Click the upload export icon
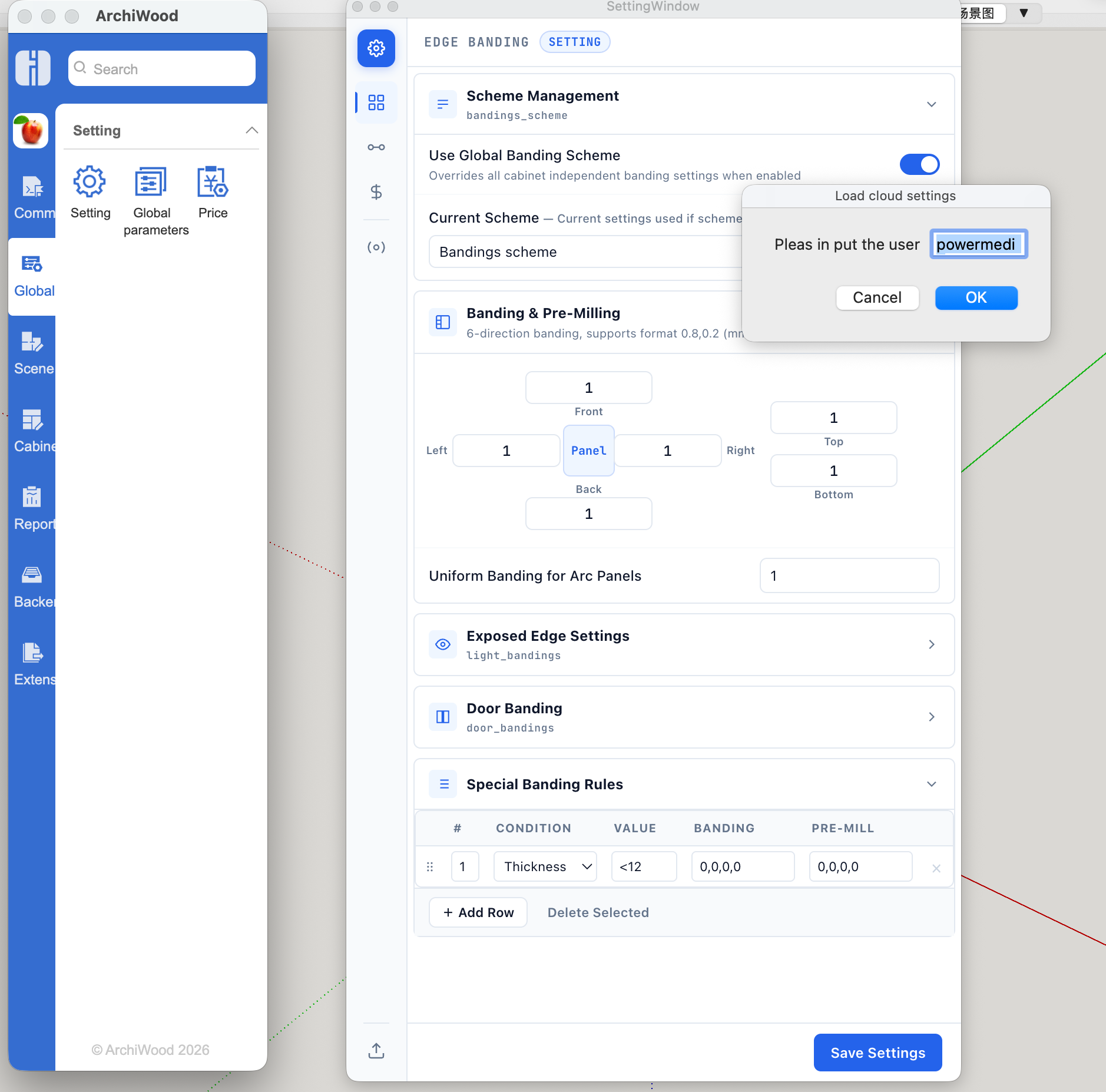1106x1092 pixels. click(x=376, y=1050)
